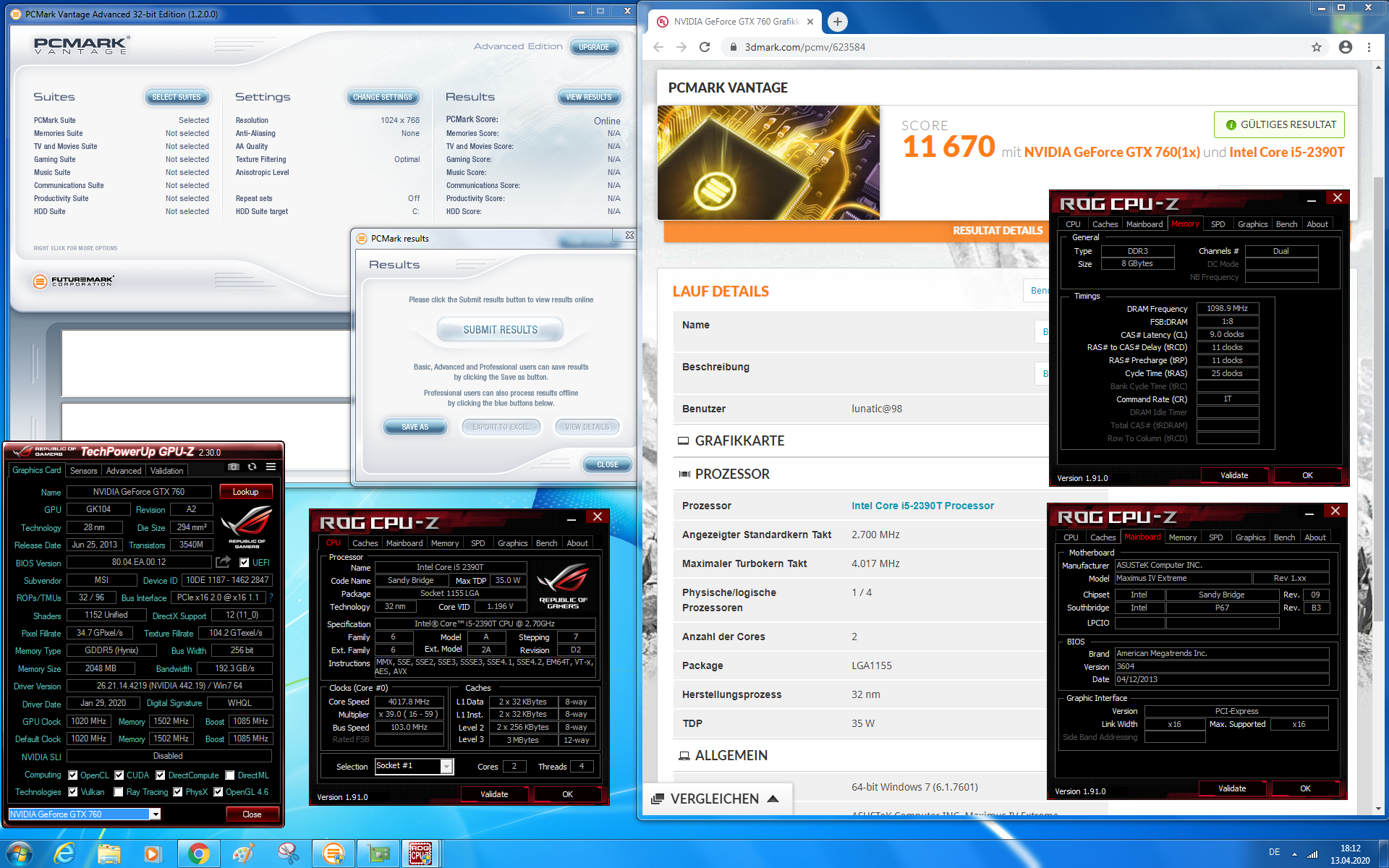Switch to the Sensors tab in GPU-Z

point(83,471)
